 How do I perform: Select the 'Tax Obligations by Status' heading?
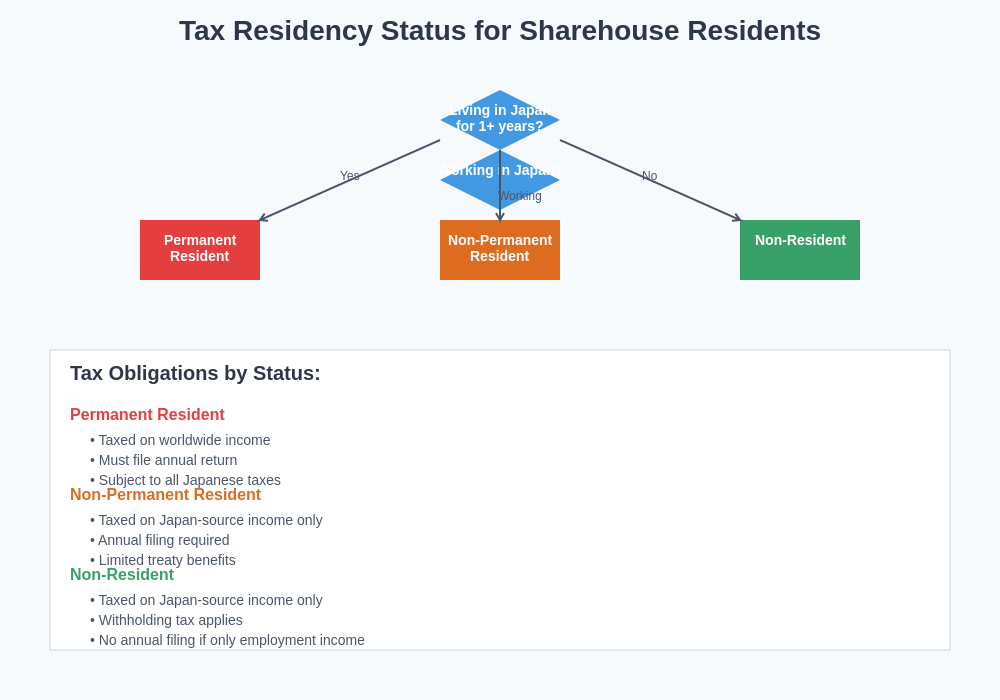[195, 373]
